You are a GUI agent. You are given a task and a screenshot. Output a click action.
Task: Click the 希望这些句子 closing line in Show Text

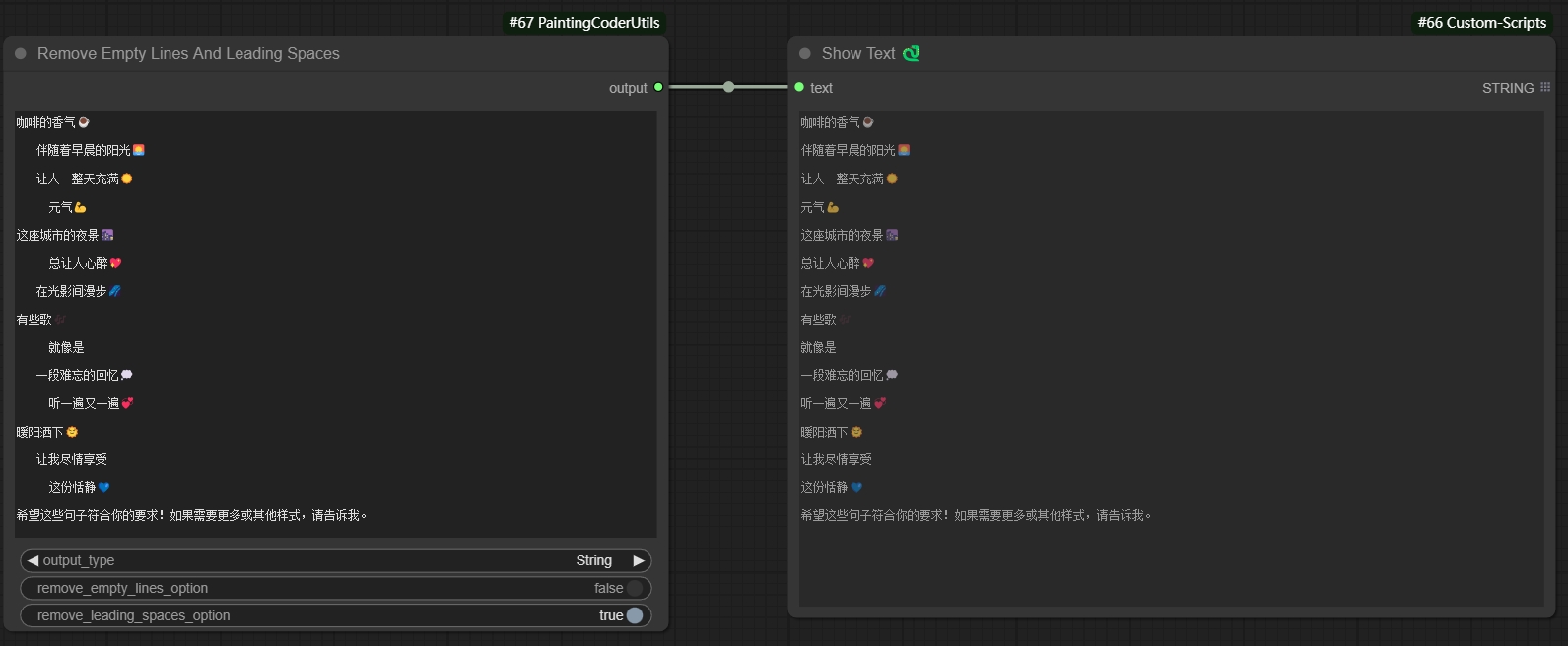977,516
